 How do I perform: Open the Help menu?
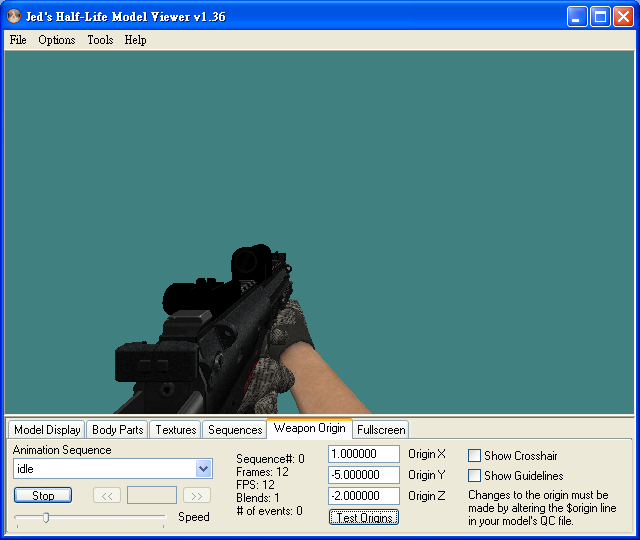tap(136, 40)
